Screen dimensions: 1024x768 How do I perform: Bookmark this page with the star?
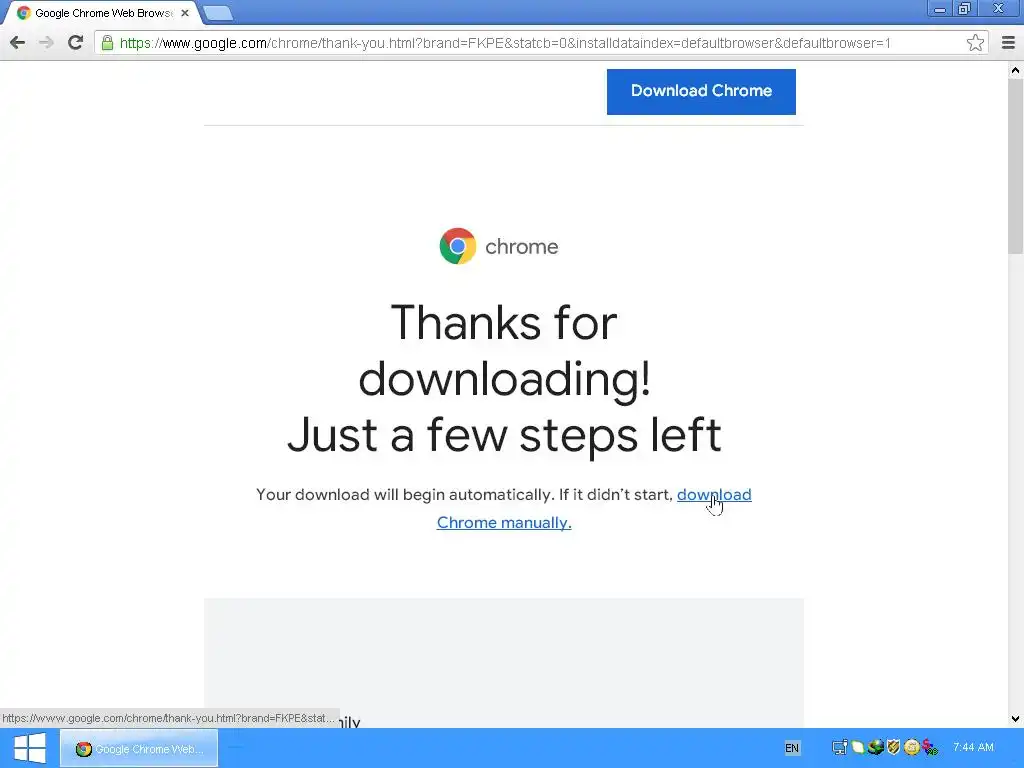[975, 42]
